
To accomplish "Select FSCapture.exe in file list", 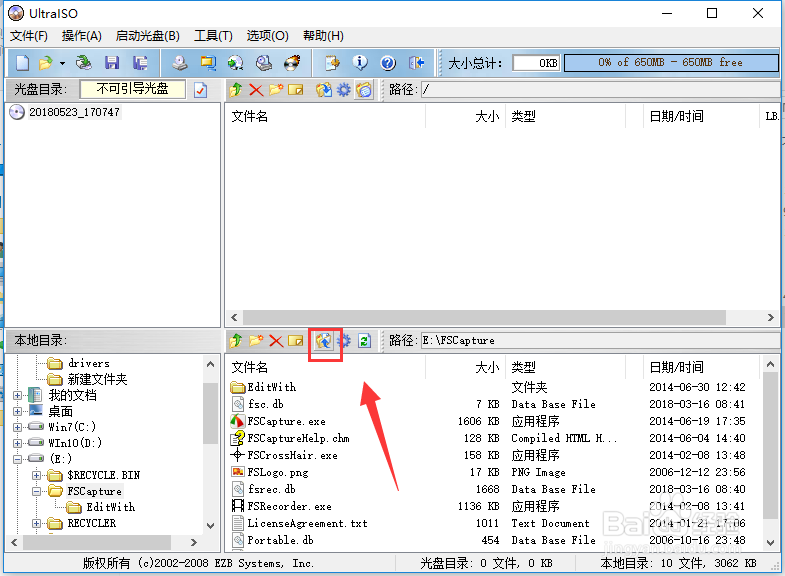I will [x=286, y=422].
